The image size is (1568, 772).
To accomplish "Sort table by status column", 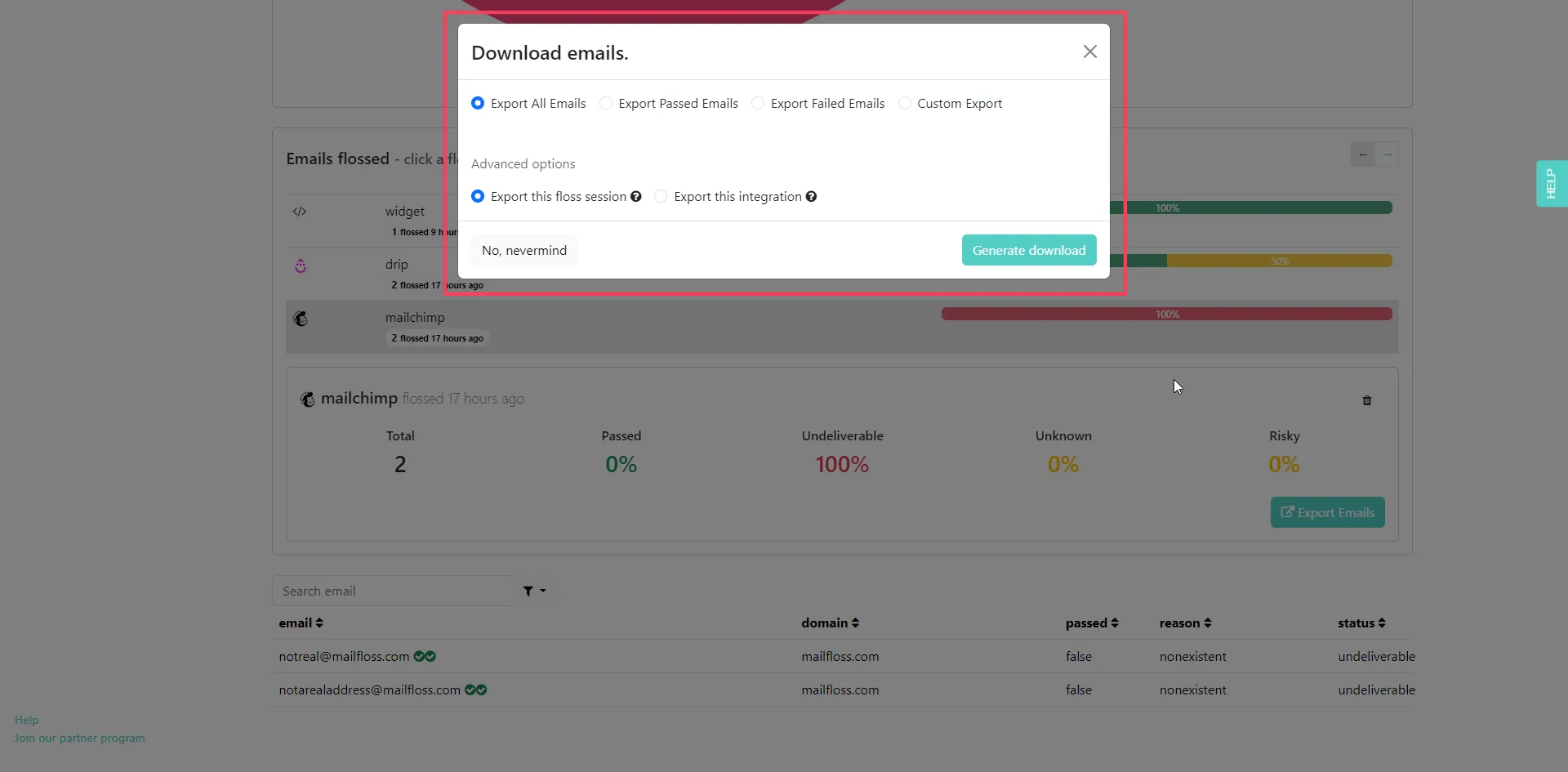I will pyautogui.click(x=1362, y=623).
